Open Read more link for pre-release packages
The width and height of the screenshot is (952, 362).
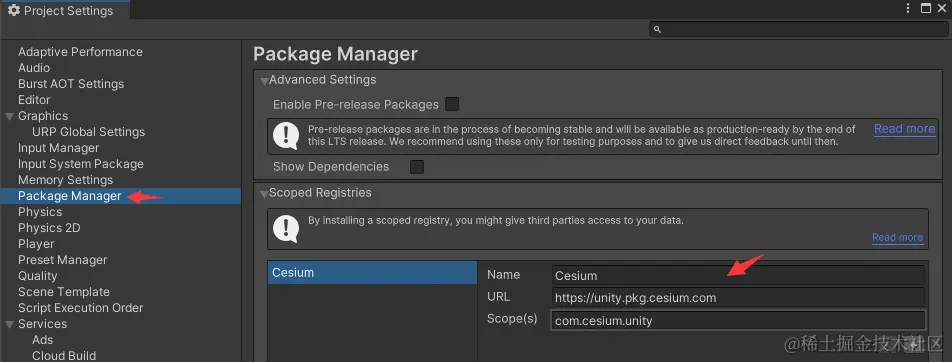904,129
